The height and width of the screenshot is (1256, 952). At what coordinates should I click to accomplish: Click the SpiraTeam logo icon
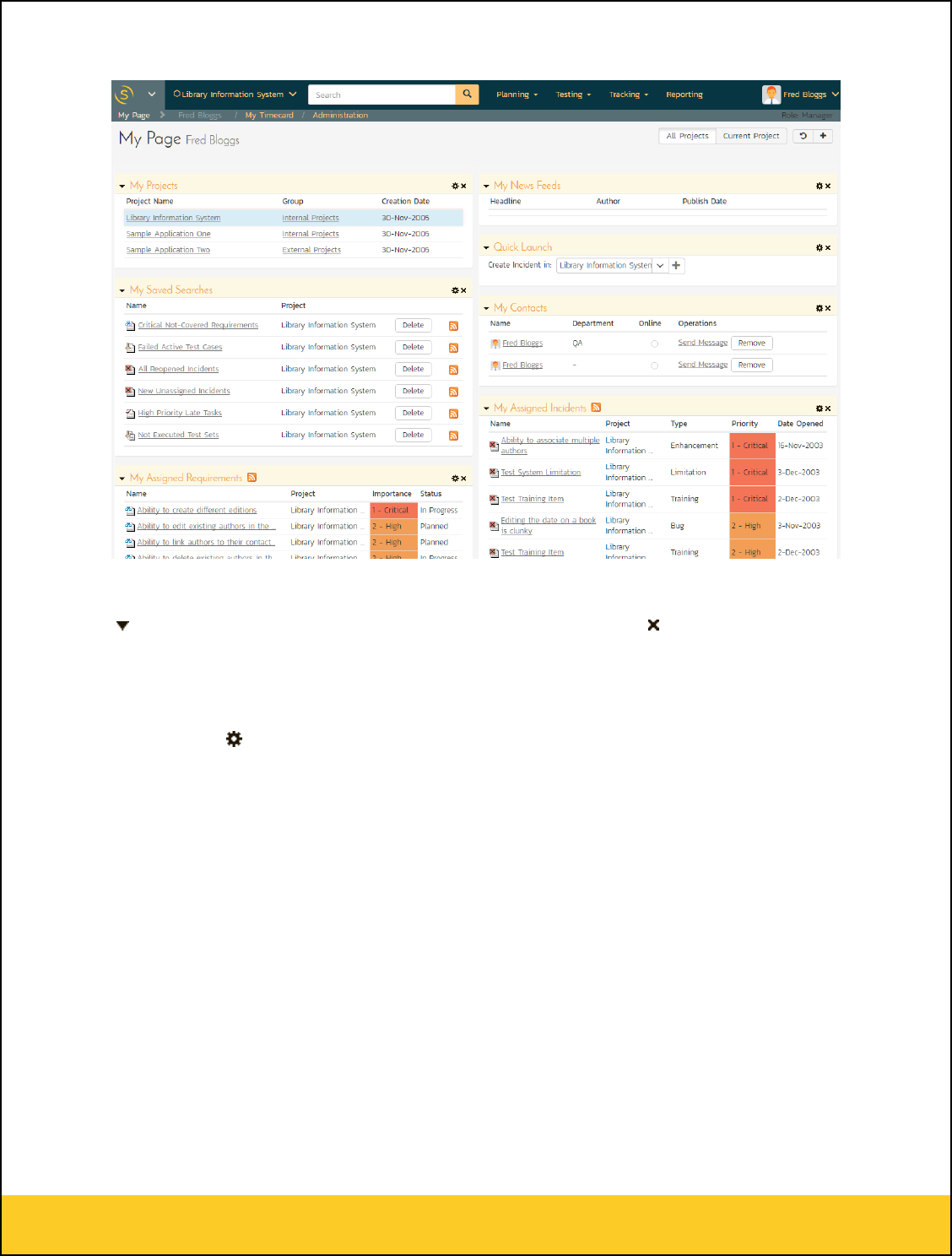pos(124,95)
